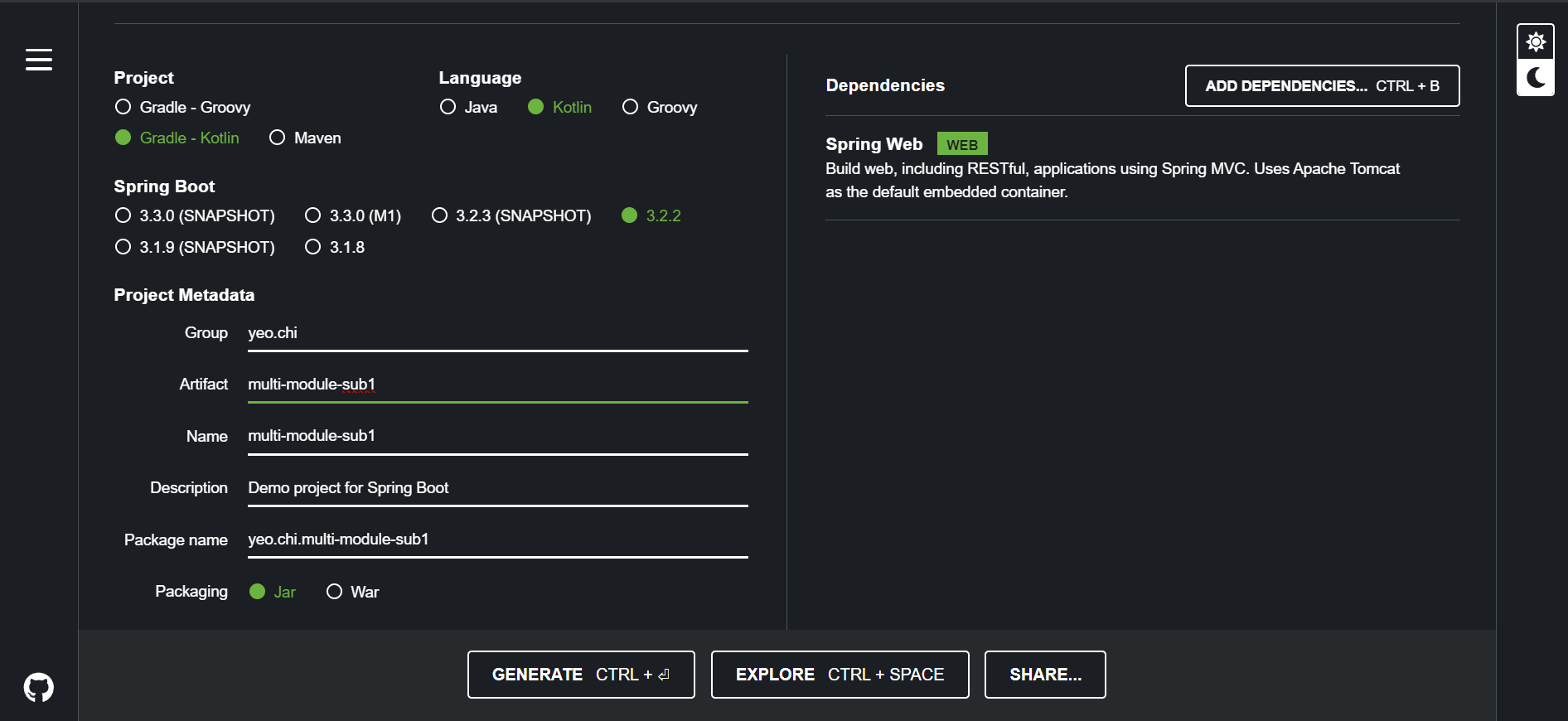Click Add Dependencies button
1568x721 pixels.
pos(1323,86)
